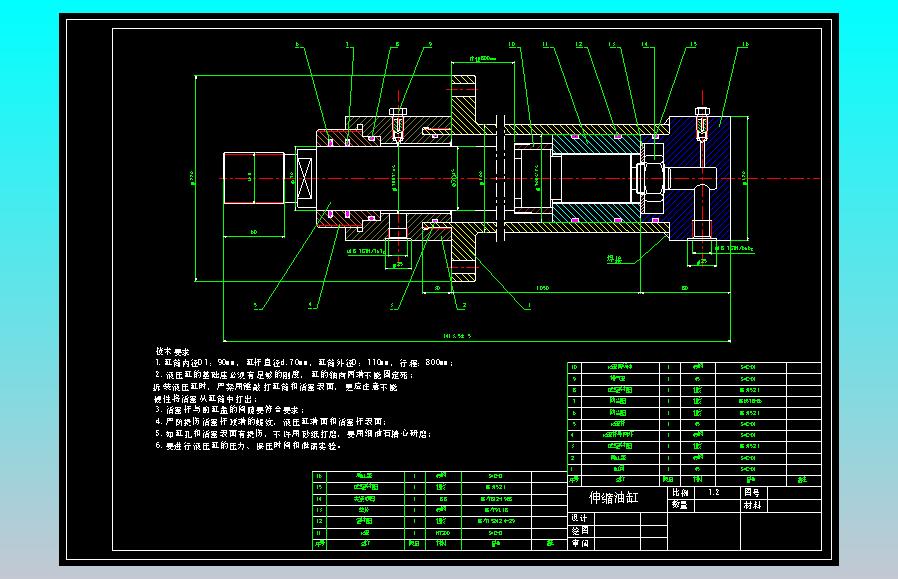898x579 pixels.
Task: Click the 比例 label in title block
Action: point(680,493)
